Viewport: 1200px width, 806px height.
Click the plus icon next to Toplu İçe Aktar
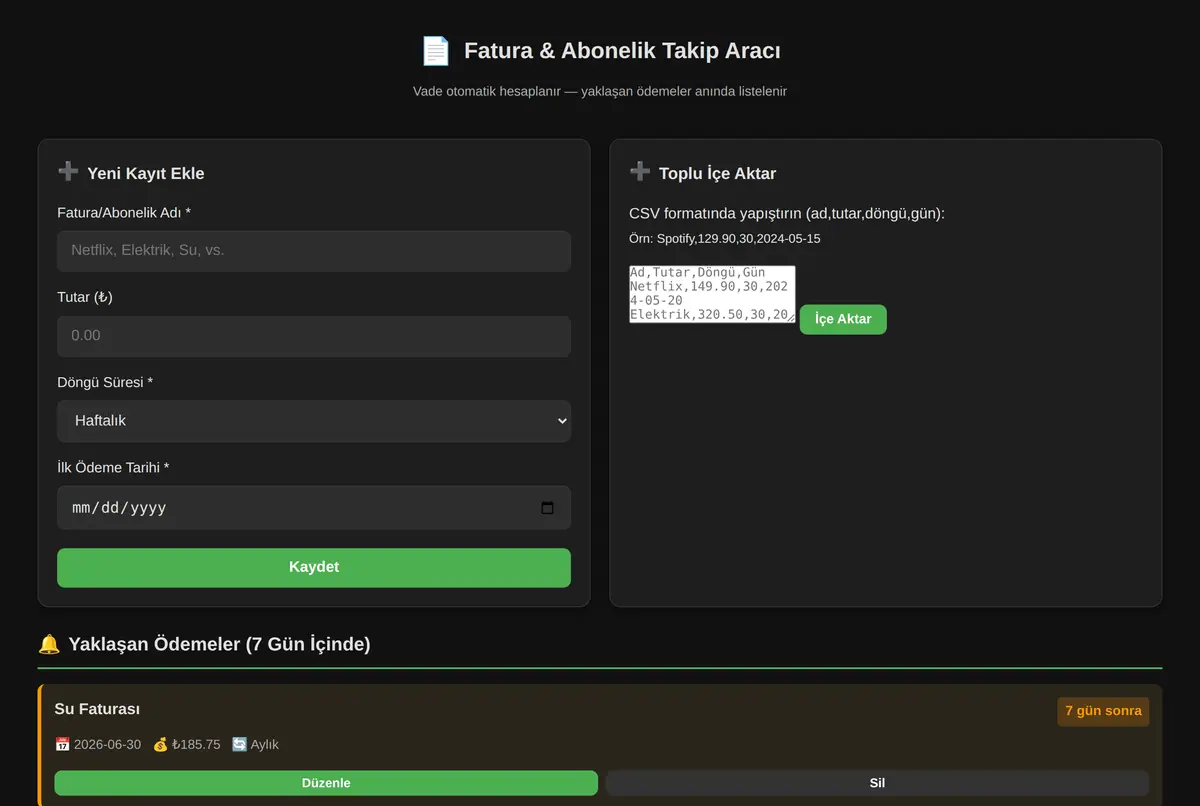coord(640,172)
